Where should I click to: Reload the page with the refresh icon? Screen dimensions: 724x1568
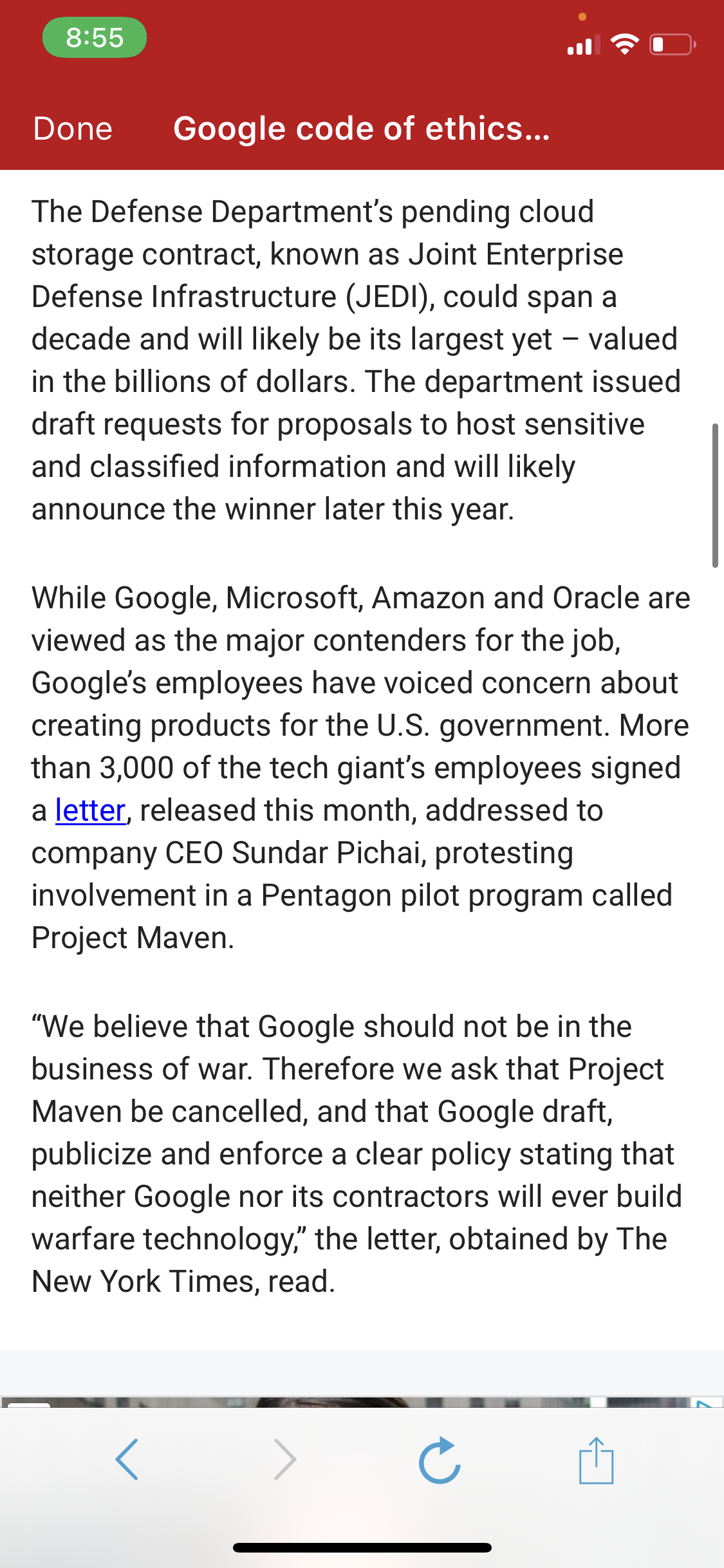point(440,1460)
